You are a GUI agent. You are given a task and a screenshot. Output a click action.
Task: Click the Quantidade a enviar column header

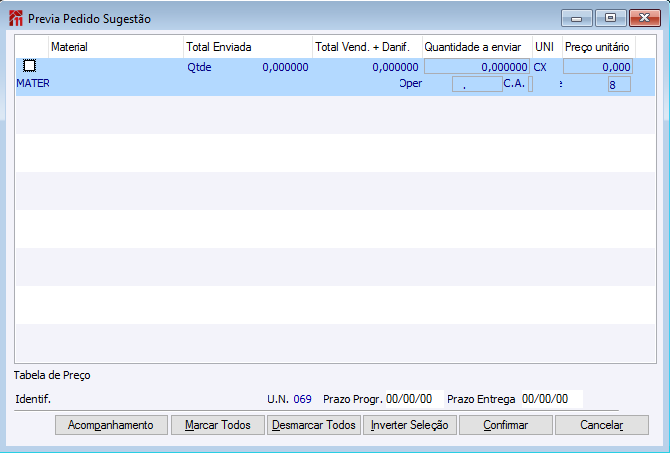coord(477,47)
